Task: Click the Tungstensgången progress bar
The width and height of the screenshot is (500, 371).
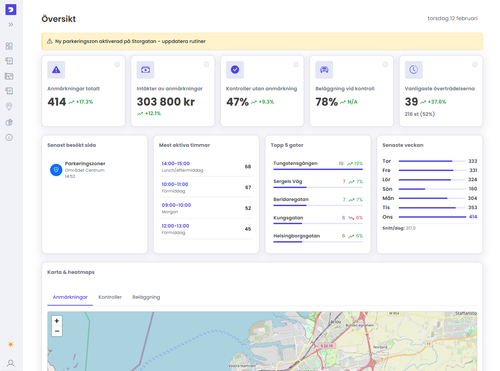Action: tap(318, 169)
